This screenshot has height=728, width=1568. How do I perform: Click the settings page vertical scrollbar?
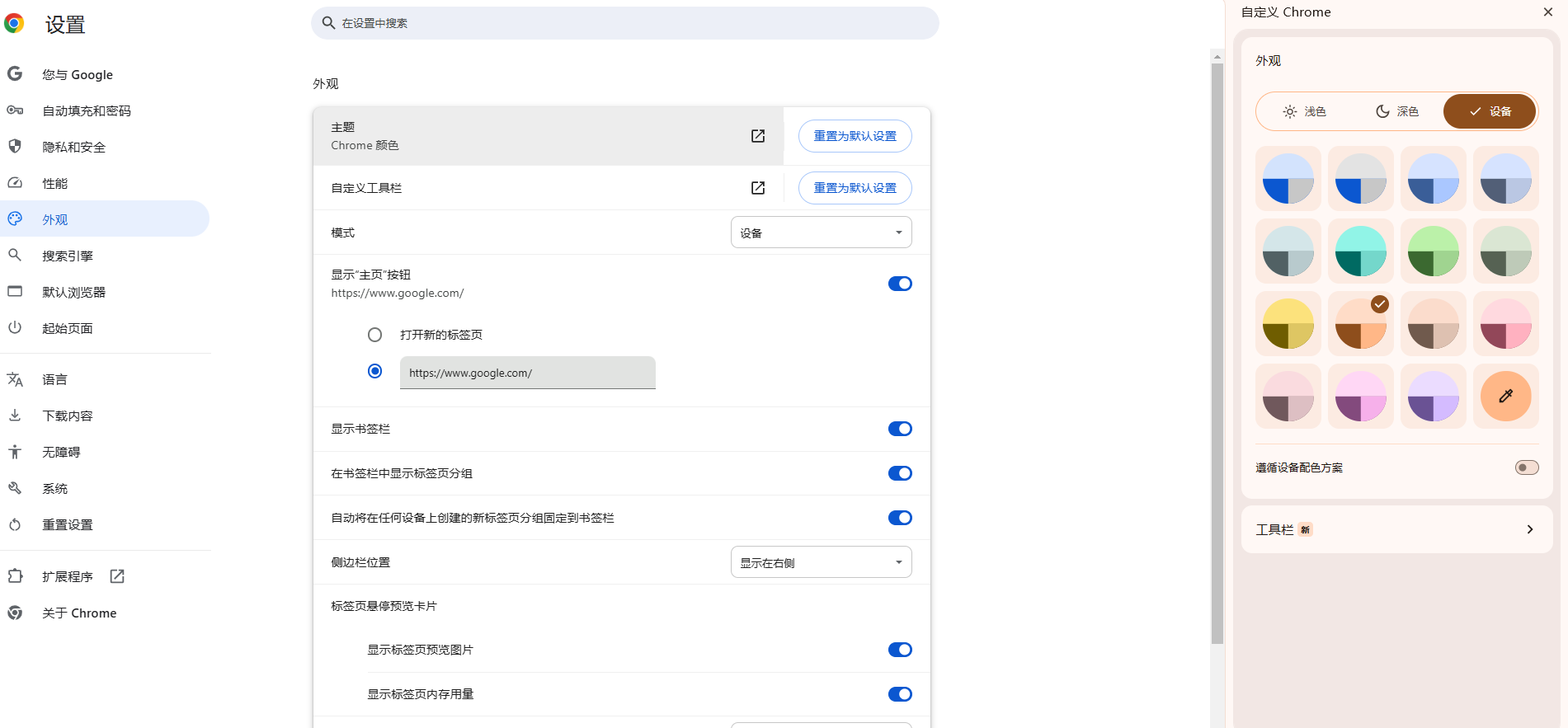[x=1217, y=353]
